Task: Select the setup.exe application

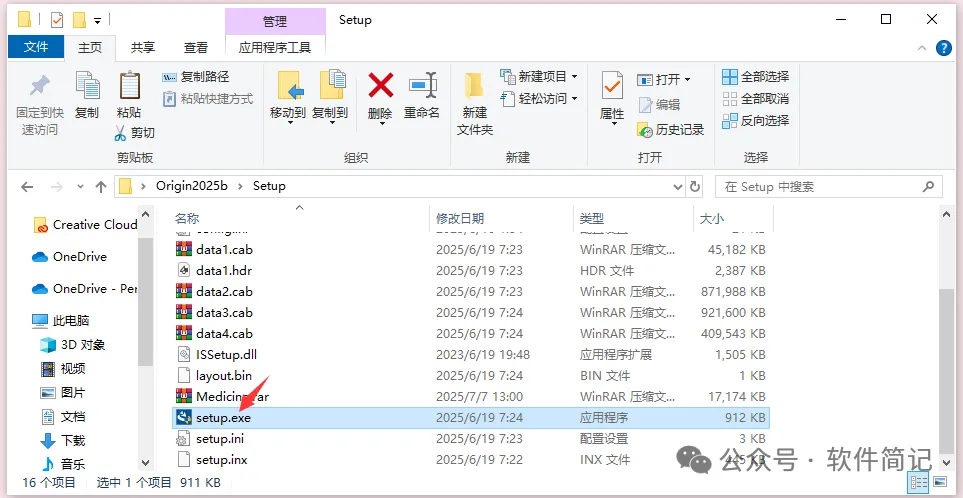Action: [x=470, y=418]
